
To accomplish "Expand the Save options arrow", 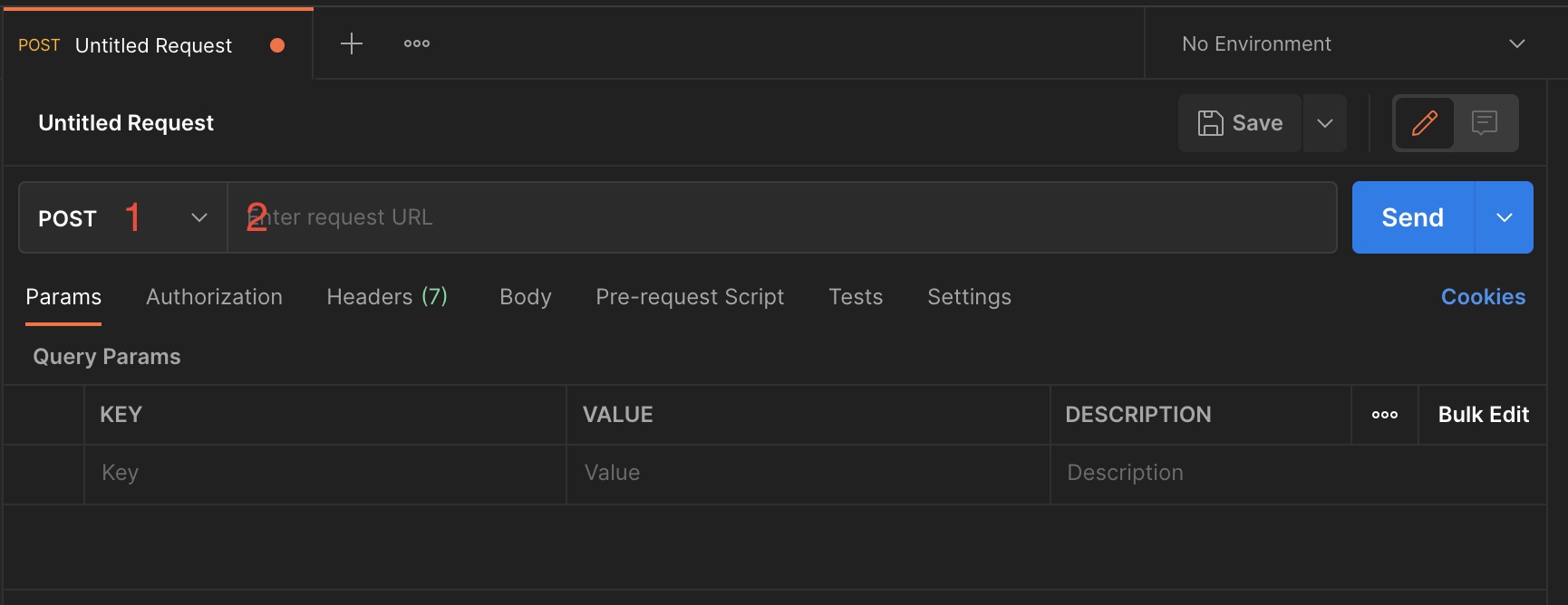I will [1325, 123].
